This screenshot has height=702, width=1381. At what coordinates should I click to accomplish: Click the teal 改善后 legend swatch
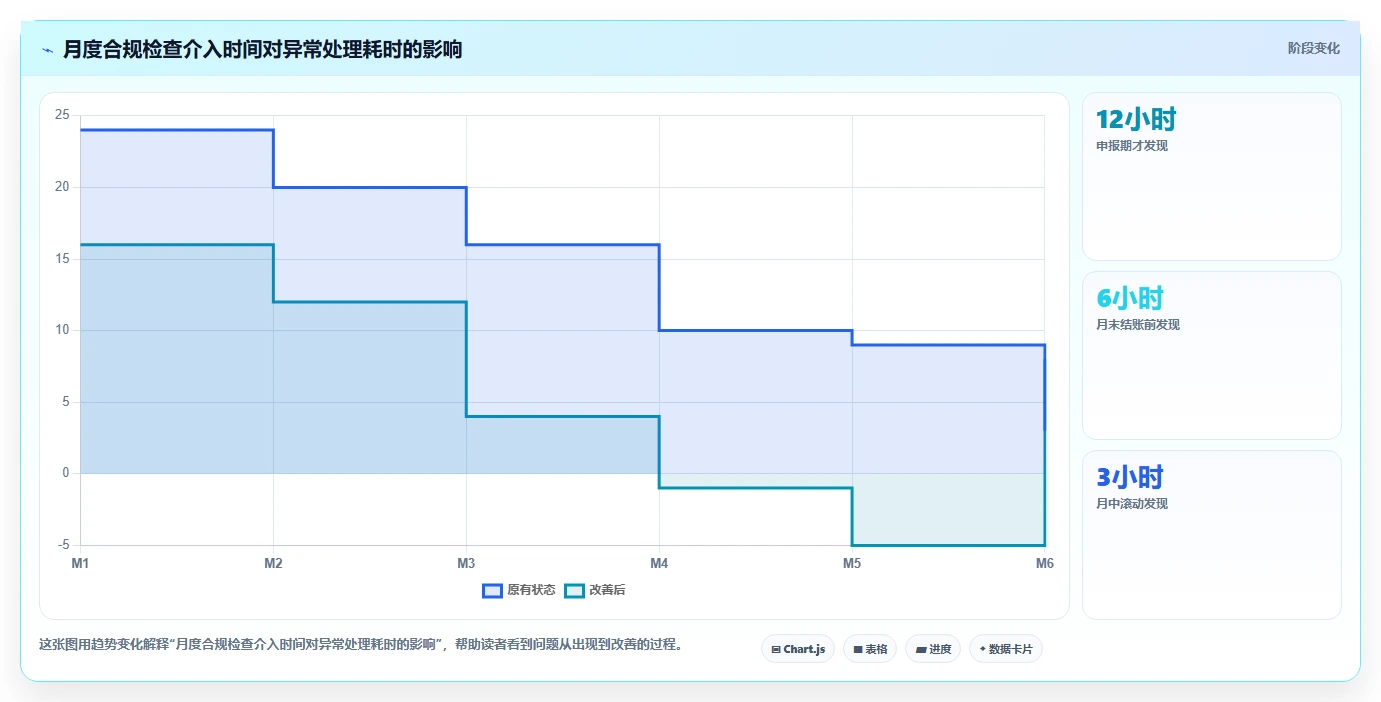tap(574, 590)
